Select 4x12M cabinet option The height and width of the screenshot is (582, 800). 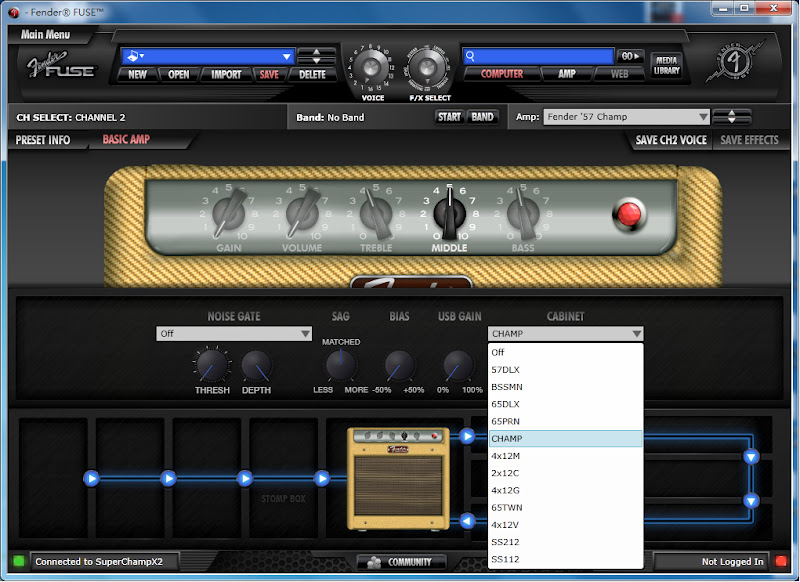[x=565, y=456]
